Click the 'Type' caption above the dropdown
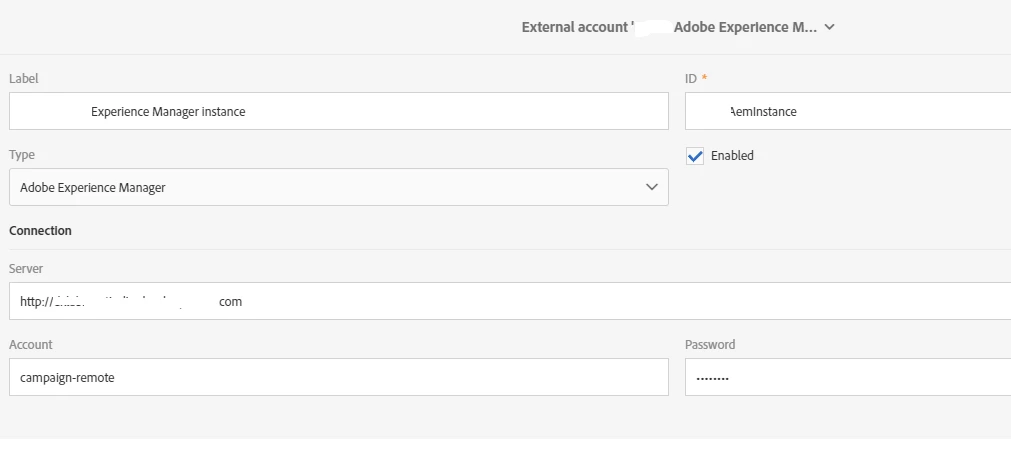The height and width of the screenshot is (454, 1011). [x=22, y=156]
